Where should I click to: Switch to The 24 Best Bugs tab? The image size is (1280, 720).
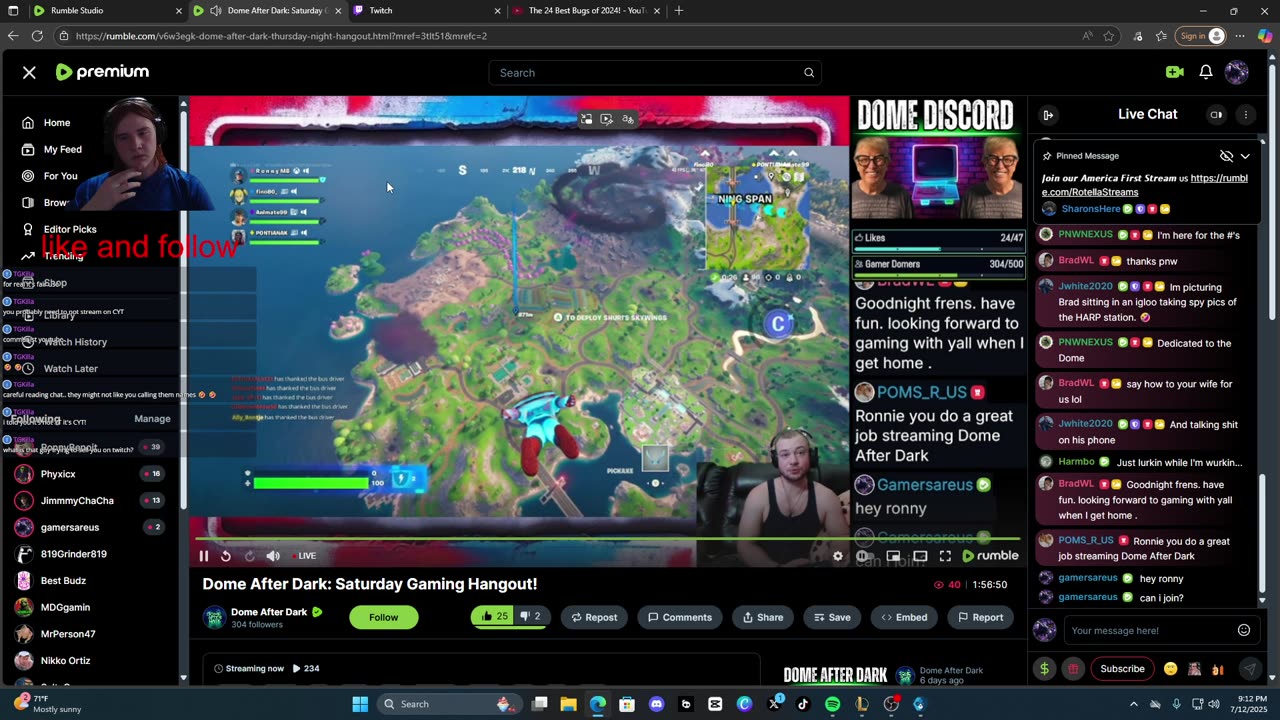586,11
